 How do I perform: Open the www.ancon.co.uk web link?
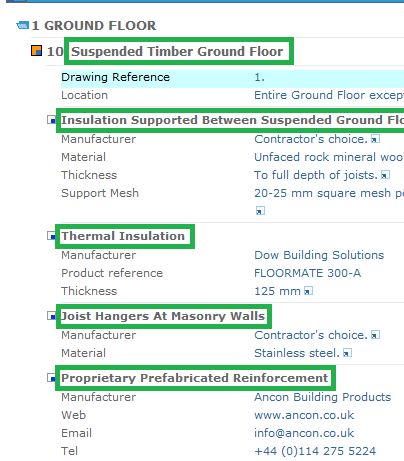pyautogui.click(x=304, y=415)
